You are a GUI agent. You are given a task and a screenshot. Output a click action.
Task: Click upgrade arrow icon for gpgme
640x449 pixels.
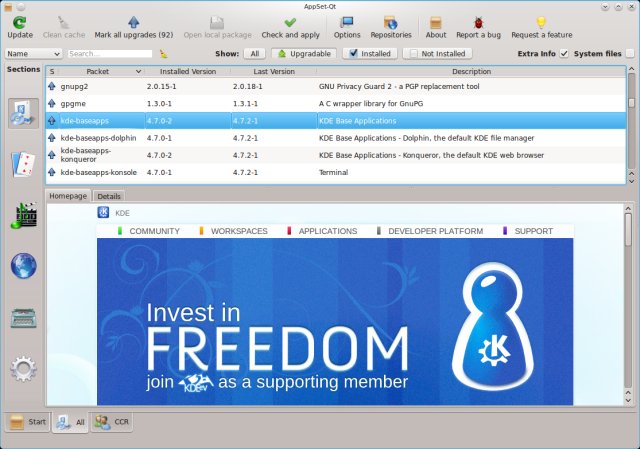click(51, 103)
